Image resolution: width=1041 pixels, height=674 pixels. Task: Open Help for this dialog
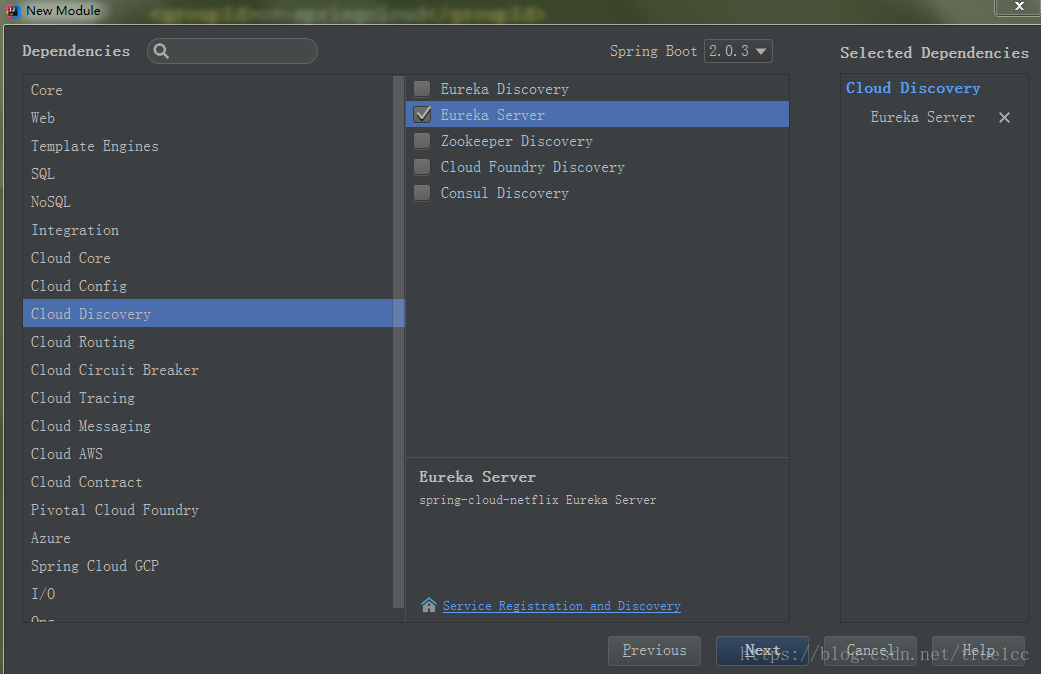(979, 651)
